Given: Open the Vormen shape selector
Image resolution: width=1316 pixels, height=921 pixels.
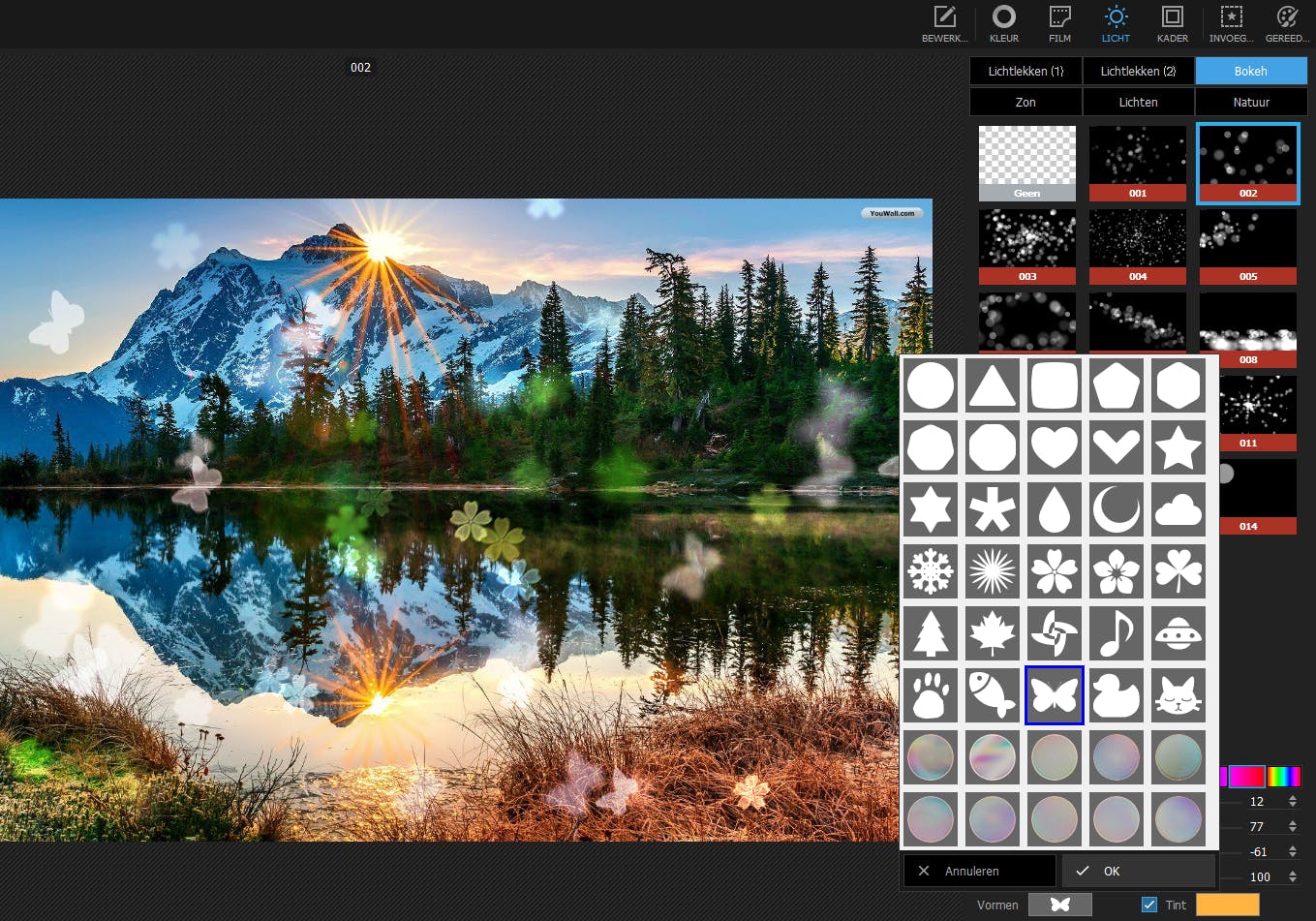Looking at the screenshot, I should coord(1059,905).
